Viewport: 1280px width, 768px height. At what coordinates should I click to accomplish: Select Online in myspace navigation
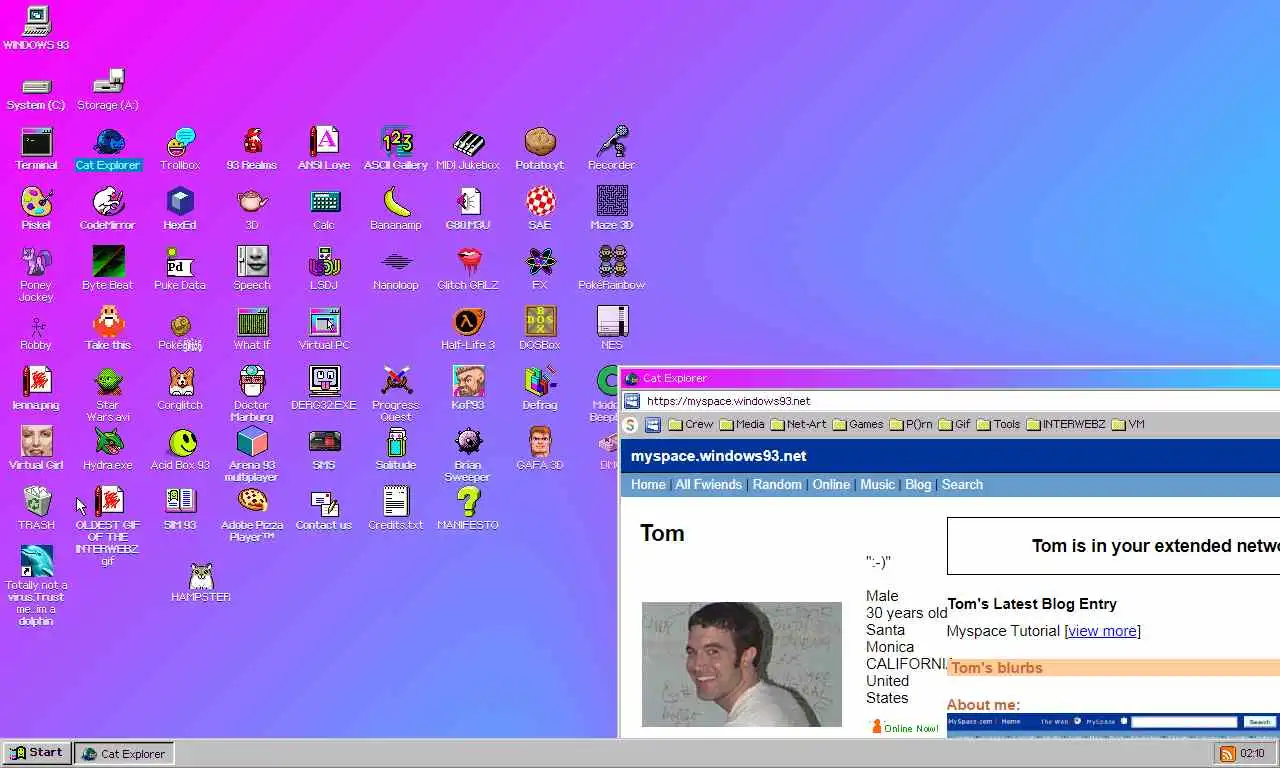point(831,484)
